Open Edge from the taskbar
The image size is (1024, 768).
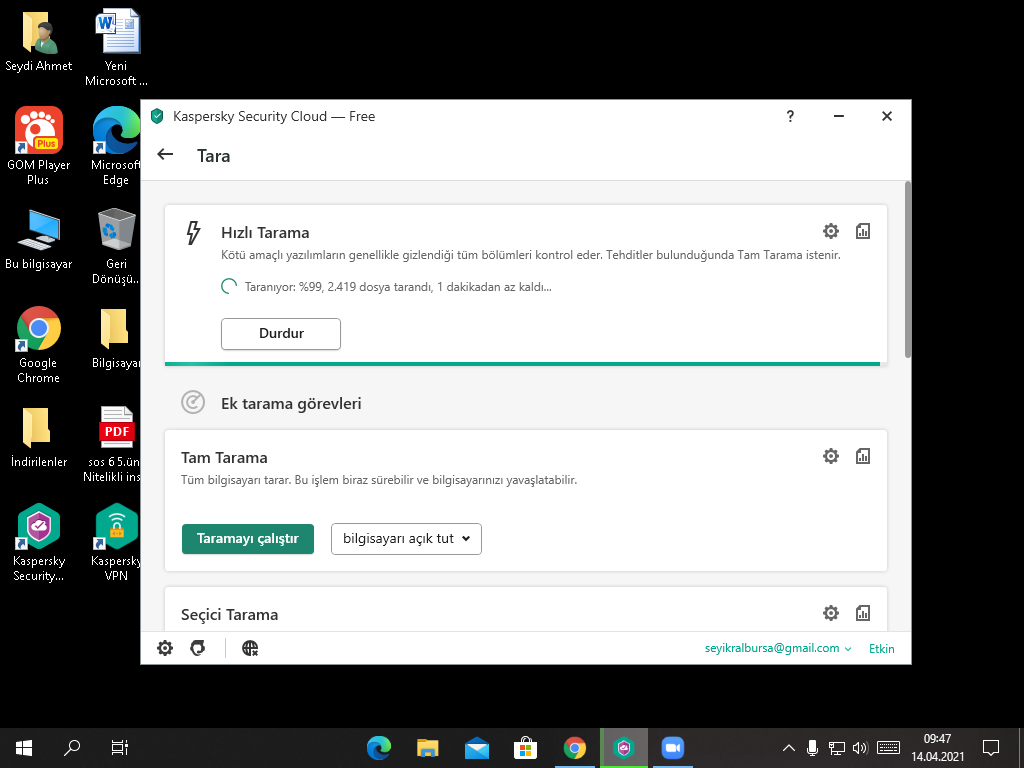coord(379,748)
